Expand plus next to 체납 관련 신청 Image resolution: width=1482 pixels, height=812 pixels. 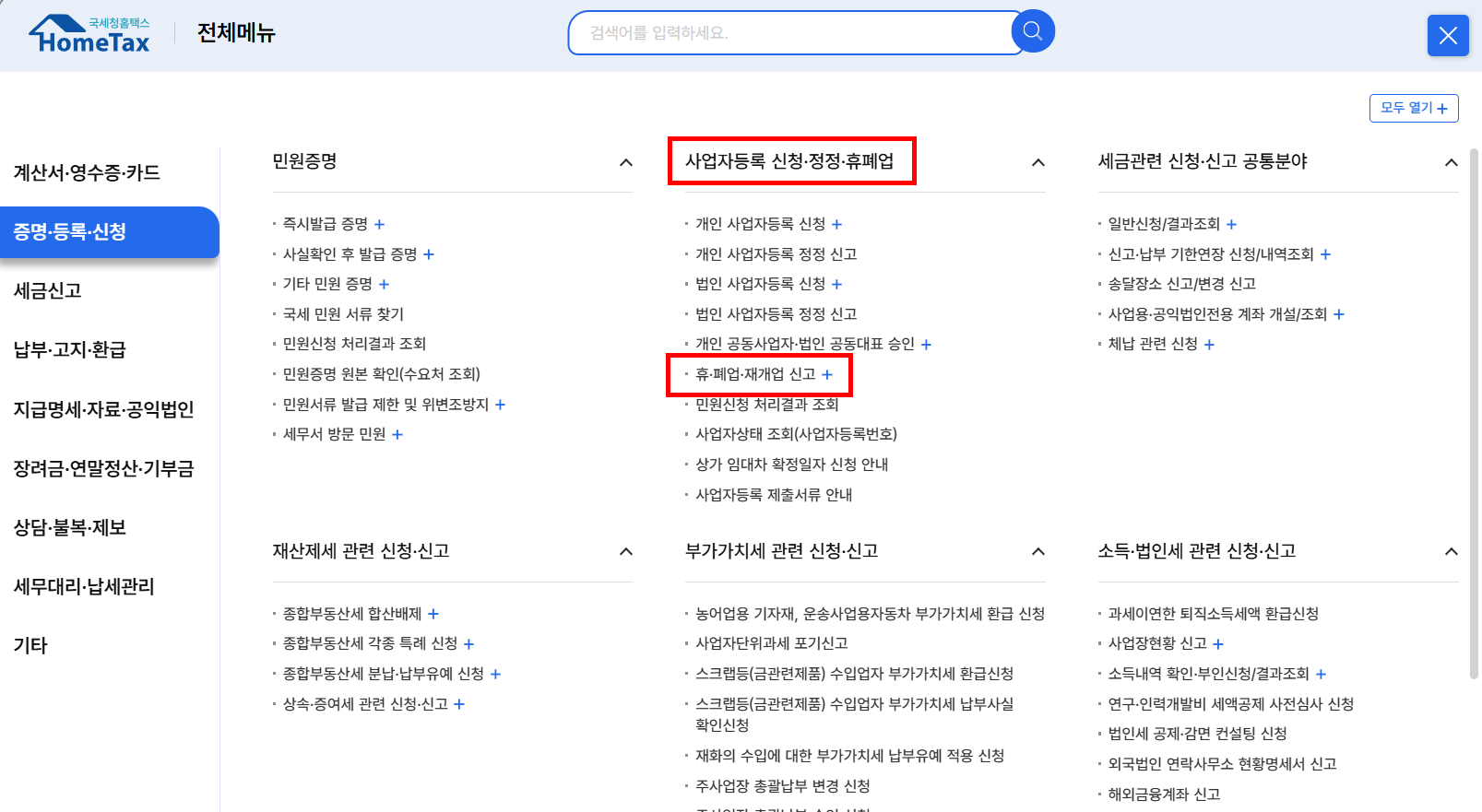pyautogui.click(x=1209, y=345)
